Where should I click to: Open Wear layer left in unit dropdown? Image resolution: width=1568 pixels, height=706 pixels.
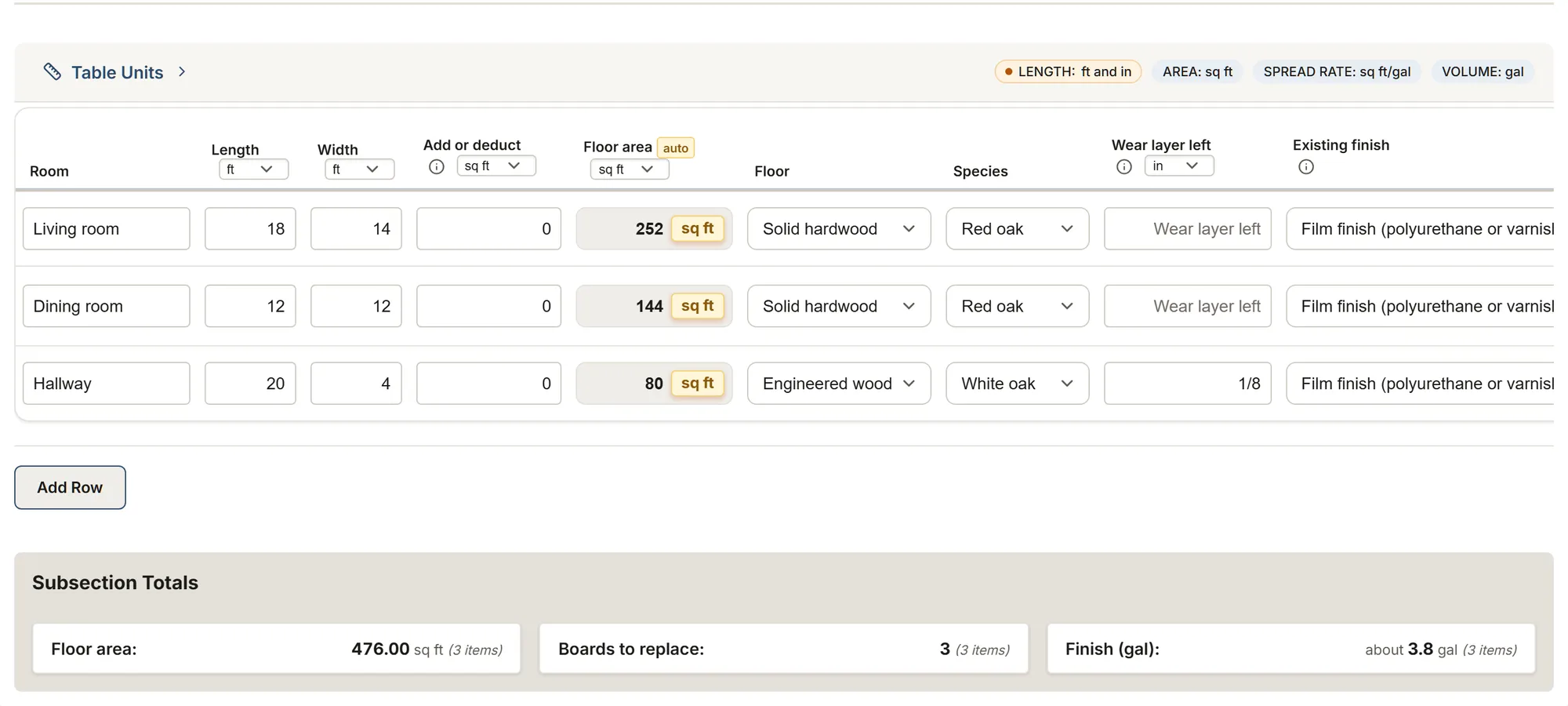pyautogui.click(x=1179, y=166)
